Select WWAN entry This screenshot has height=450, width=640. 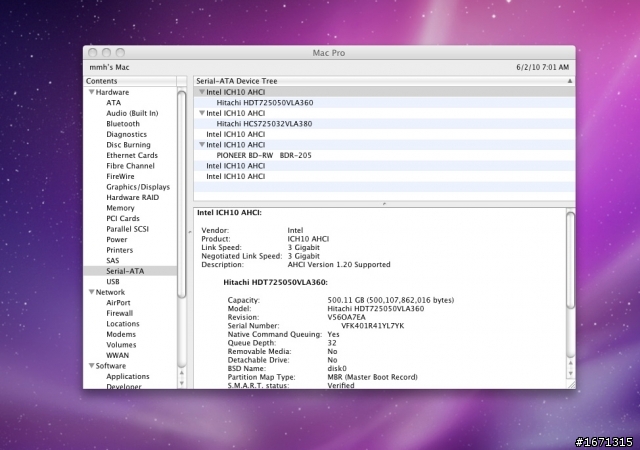tap(118, 355)
